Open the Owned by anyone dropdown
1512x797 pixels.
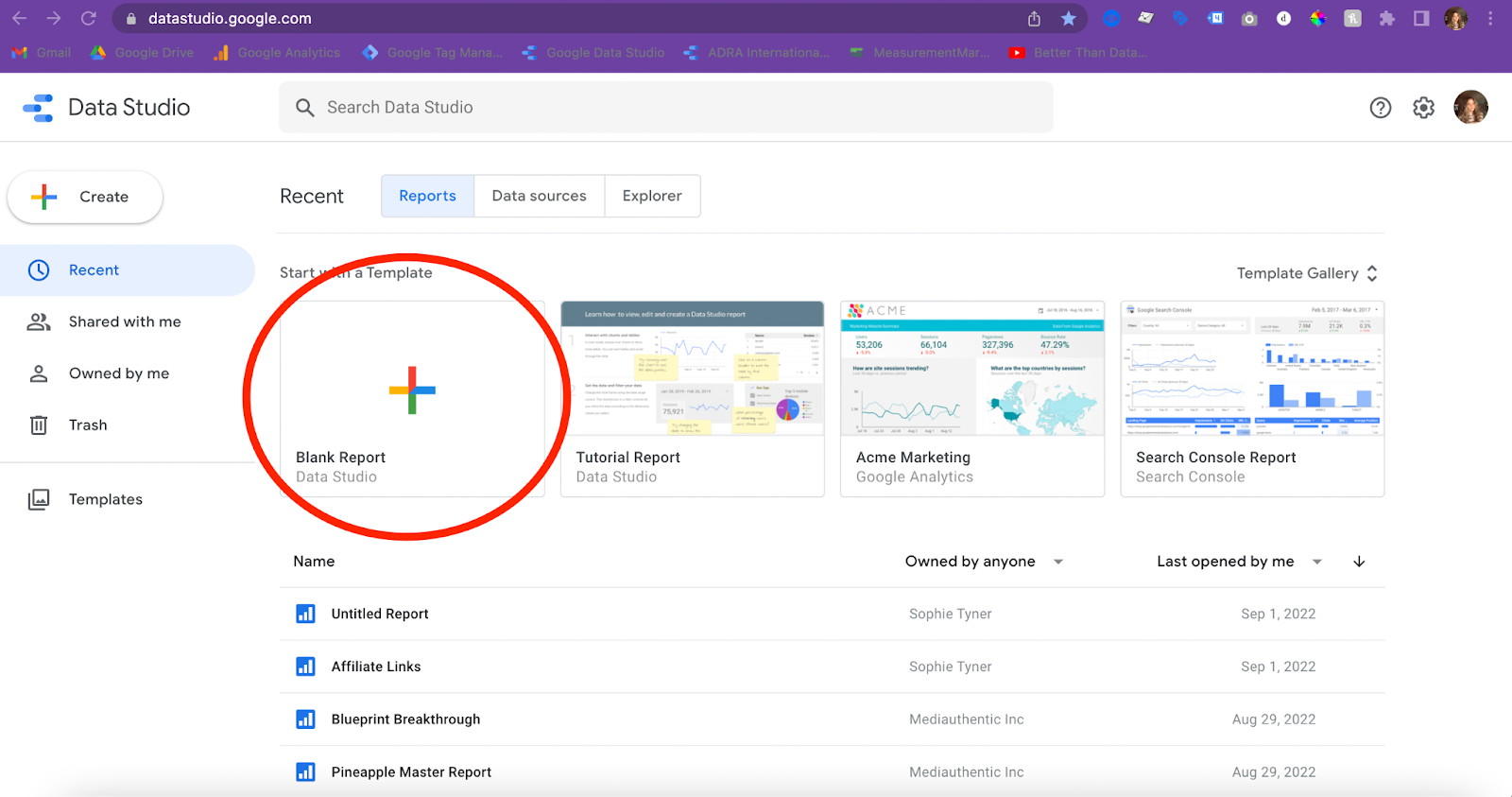(984, 562)
